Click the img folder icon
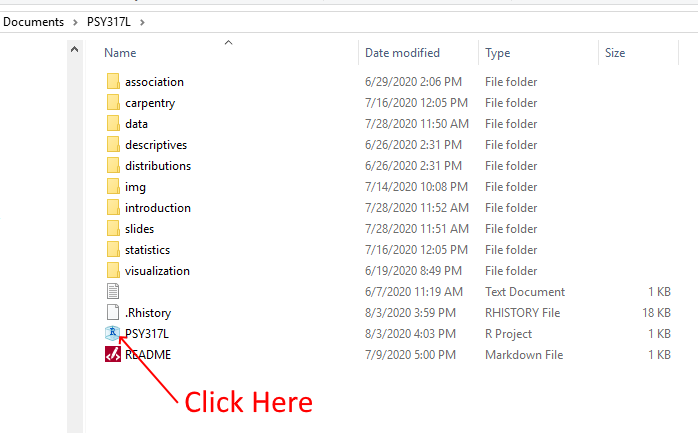Screen dimensions: 698x433 pos(113,186)
